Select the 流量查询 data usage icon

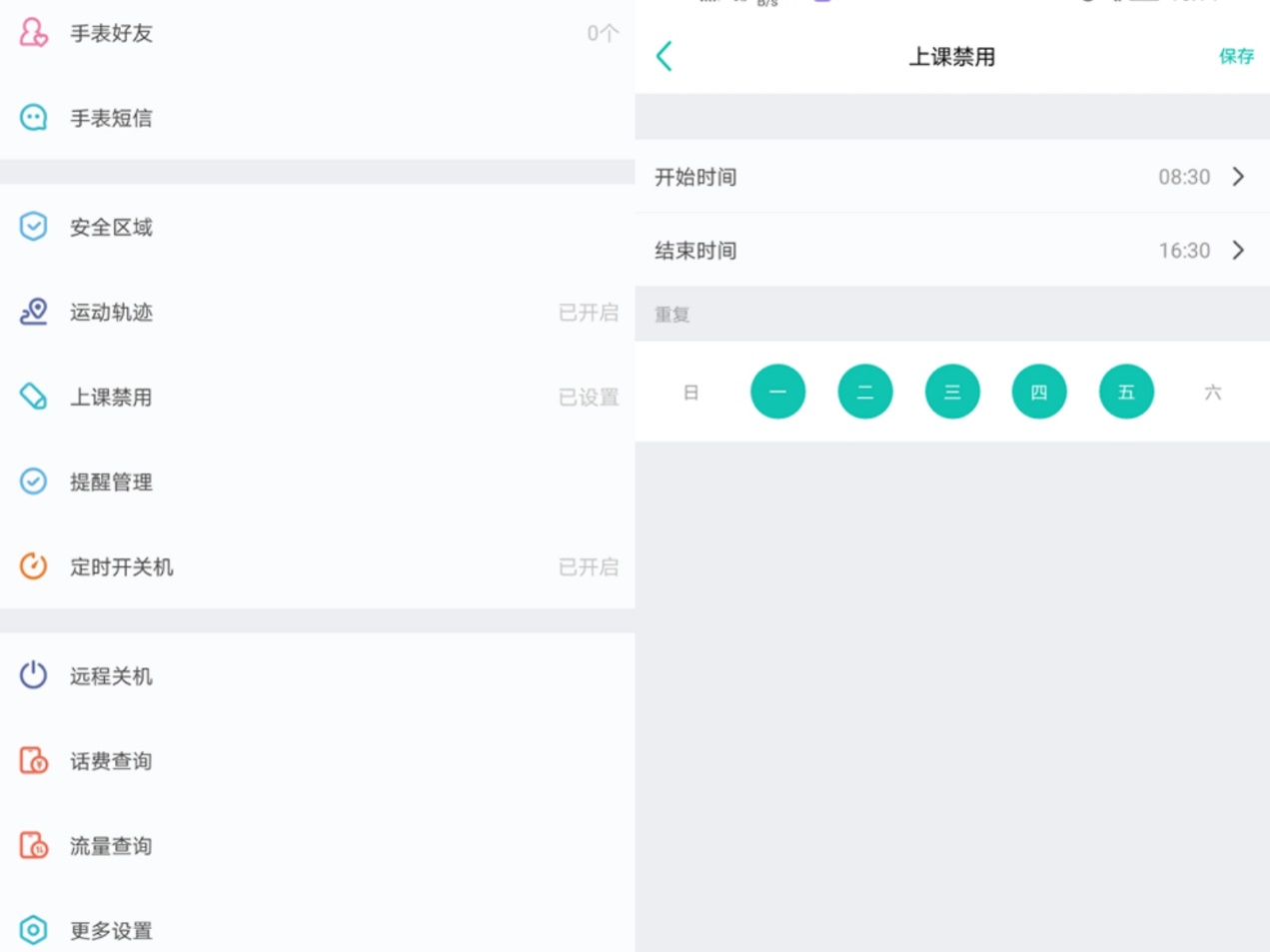pos(32,845)
